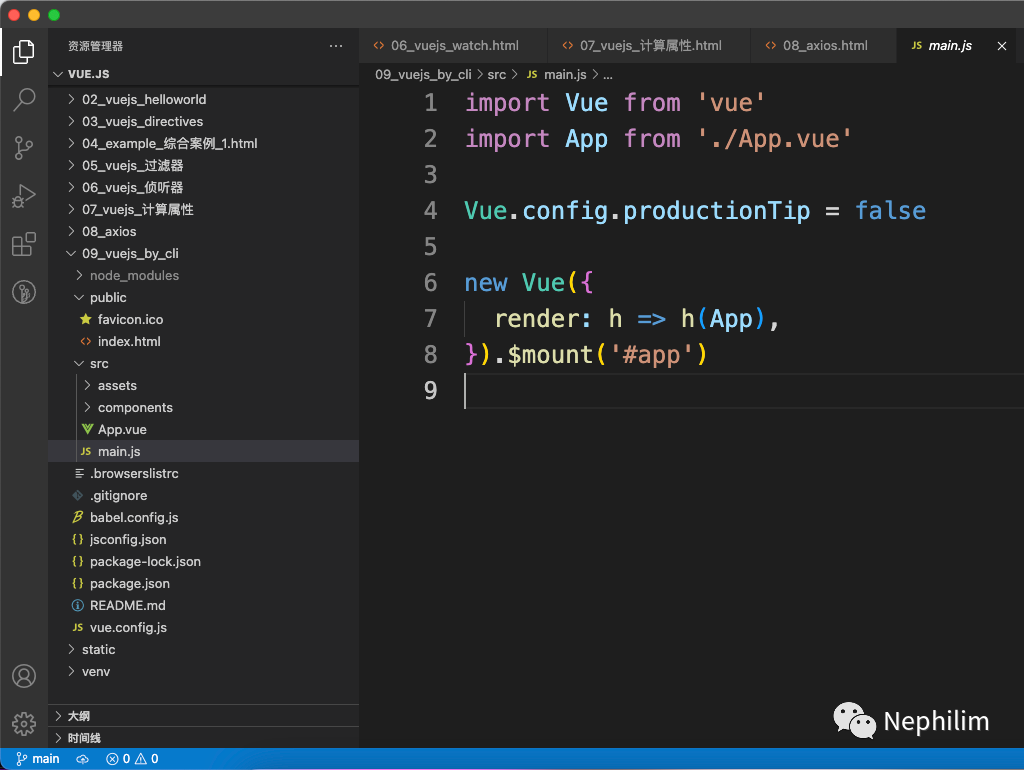The image size is (1024, 770).
Task: Expand the 02_vuejs_helloworld folder
Action: [x=203, y=99]
